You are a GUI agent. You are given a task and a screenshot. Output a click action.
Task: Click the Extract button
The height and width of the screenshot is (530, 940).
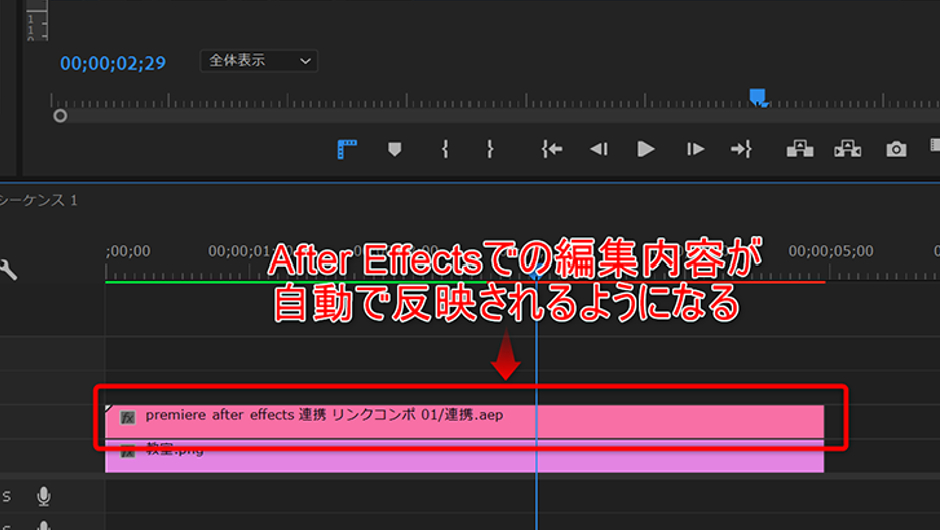(x=848, y=149)
